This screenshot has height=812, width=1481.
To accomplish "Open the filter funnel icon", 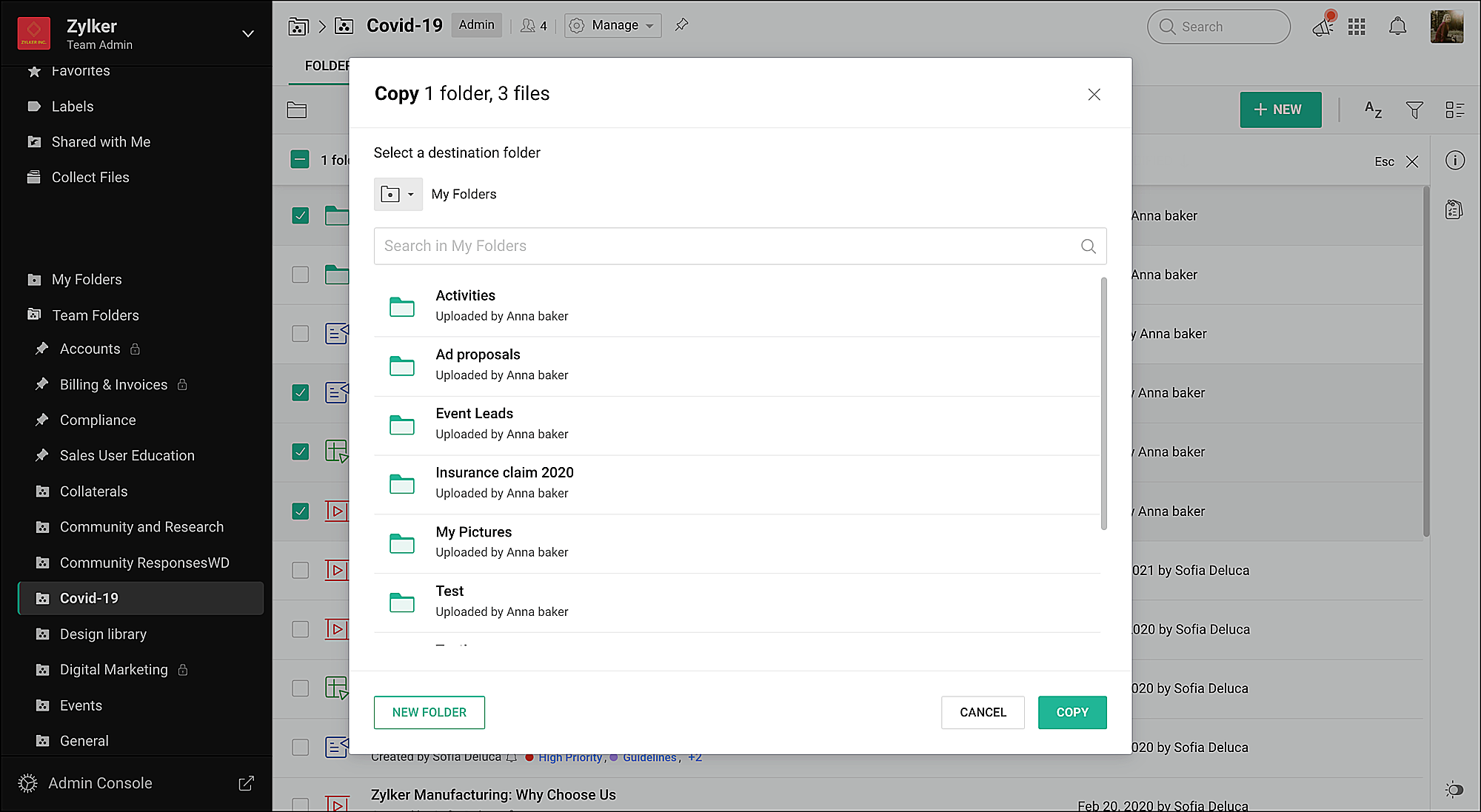I will click(x=1414, y=110).
